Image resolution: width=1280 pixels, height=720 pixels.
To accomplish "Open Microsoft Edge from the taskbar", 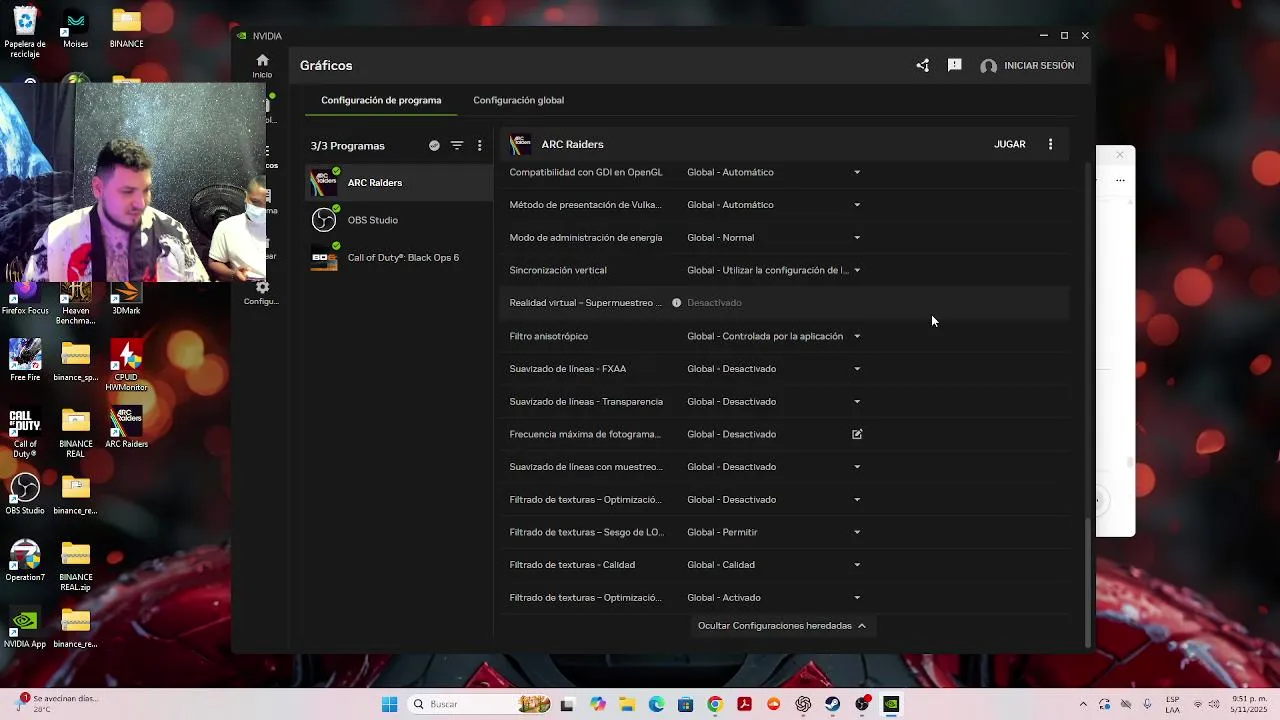I will [x=656, y=704].
